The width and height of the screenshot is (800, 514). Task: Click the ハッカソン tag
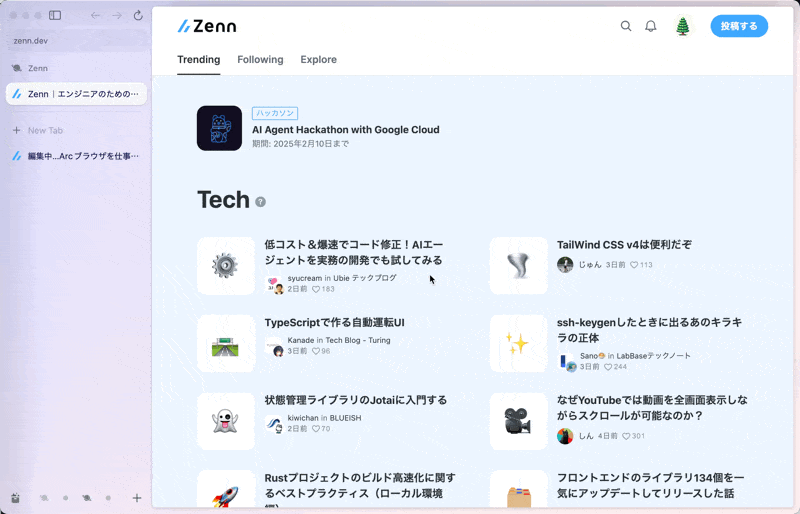[275, 113]
